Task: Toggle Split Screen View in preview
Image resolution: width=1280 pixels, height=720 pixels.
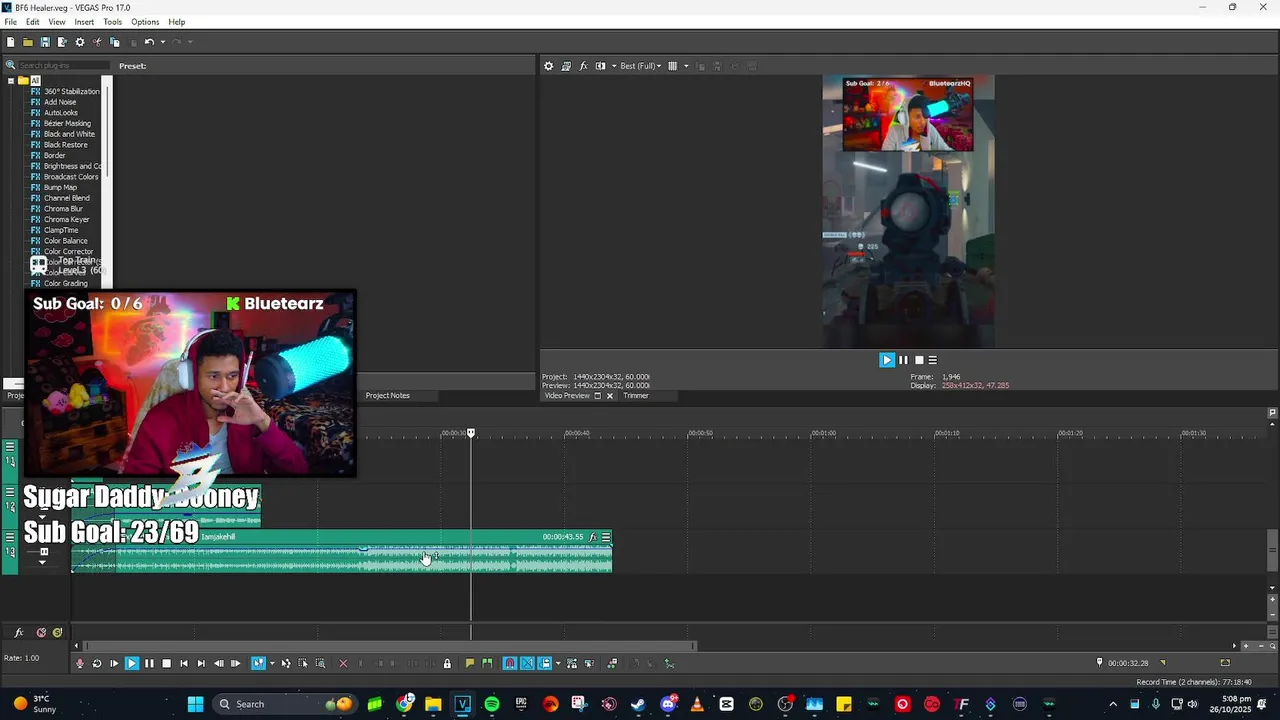Action: click(x=600, y=66)
